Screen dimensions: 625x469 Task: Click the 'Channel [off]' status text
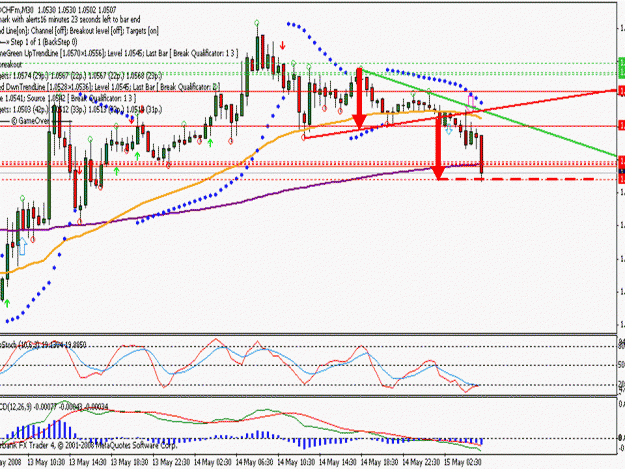pos(49,31)
